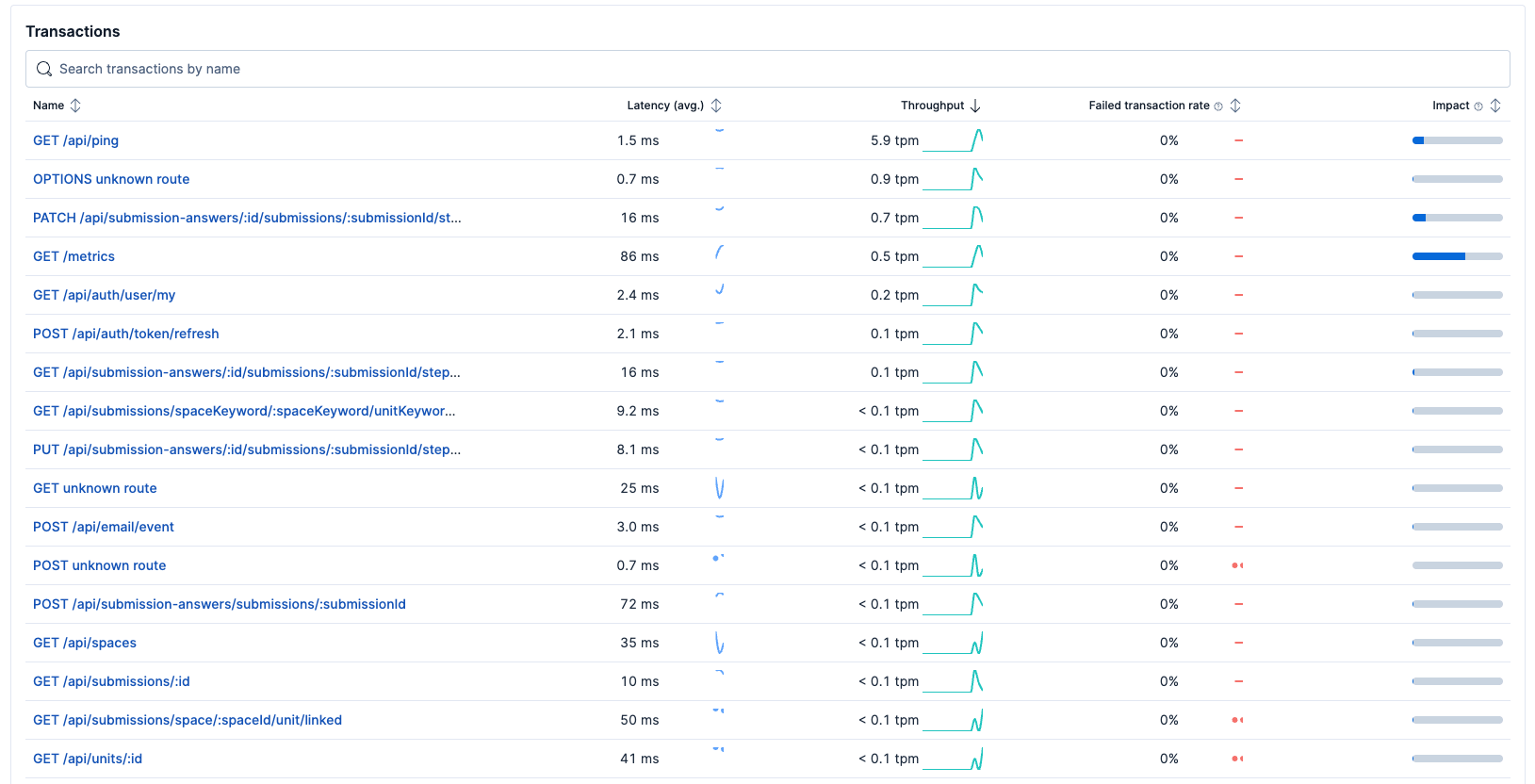Toggle Throughput descending sort arrow
The image size is (1535, 784).
[x=975, y=106]
